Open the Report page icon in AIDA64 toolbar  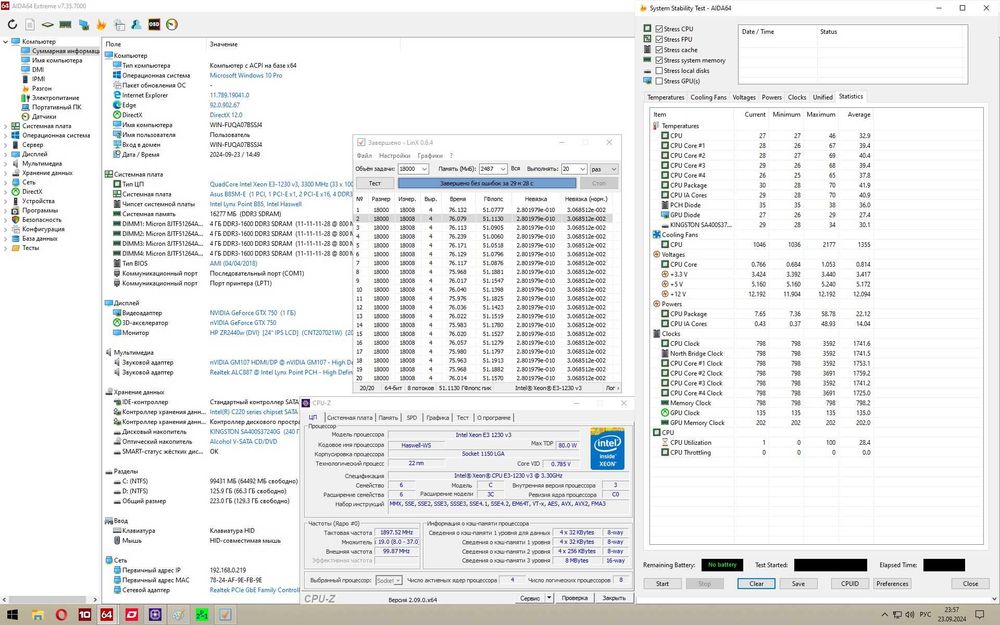(x=30, y=25)
